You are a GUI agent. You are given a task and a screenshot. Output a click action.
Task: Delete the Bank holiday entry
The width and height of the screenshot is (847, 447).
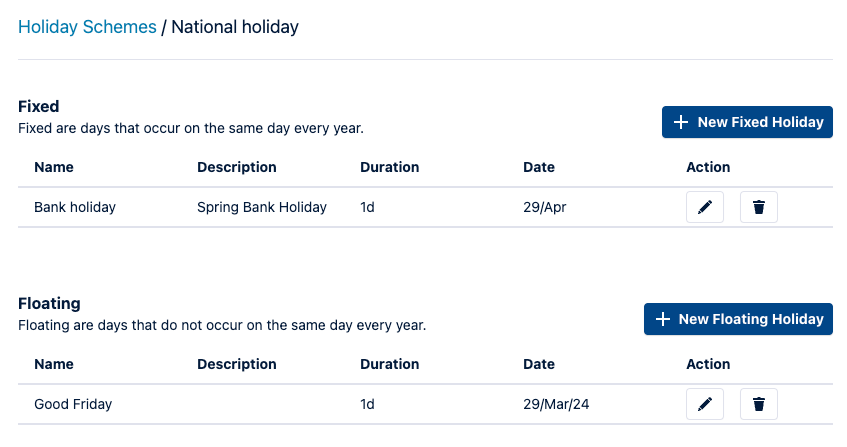tap(759, 207)
